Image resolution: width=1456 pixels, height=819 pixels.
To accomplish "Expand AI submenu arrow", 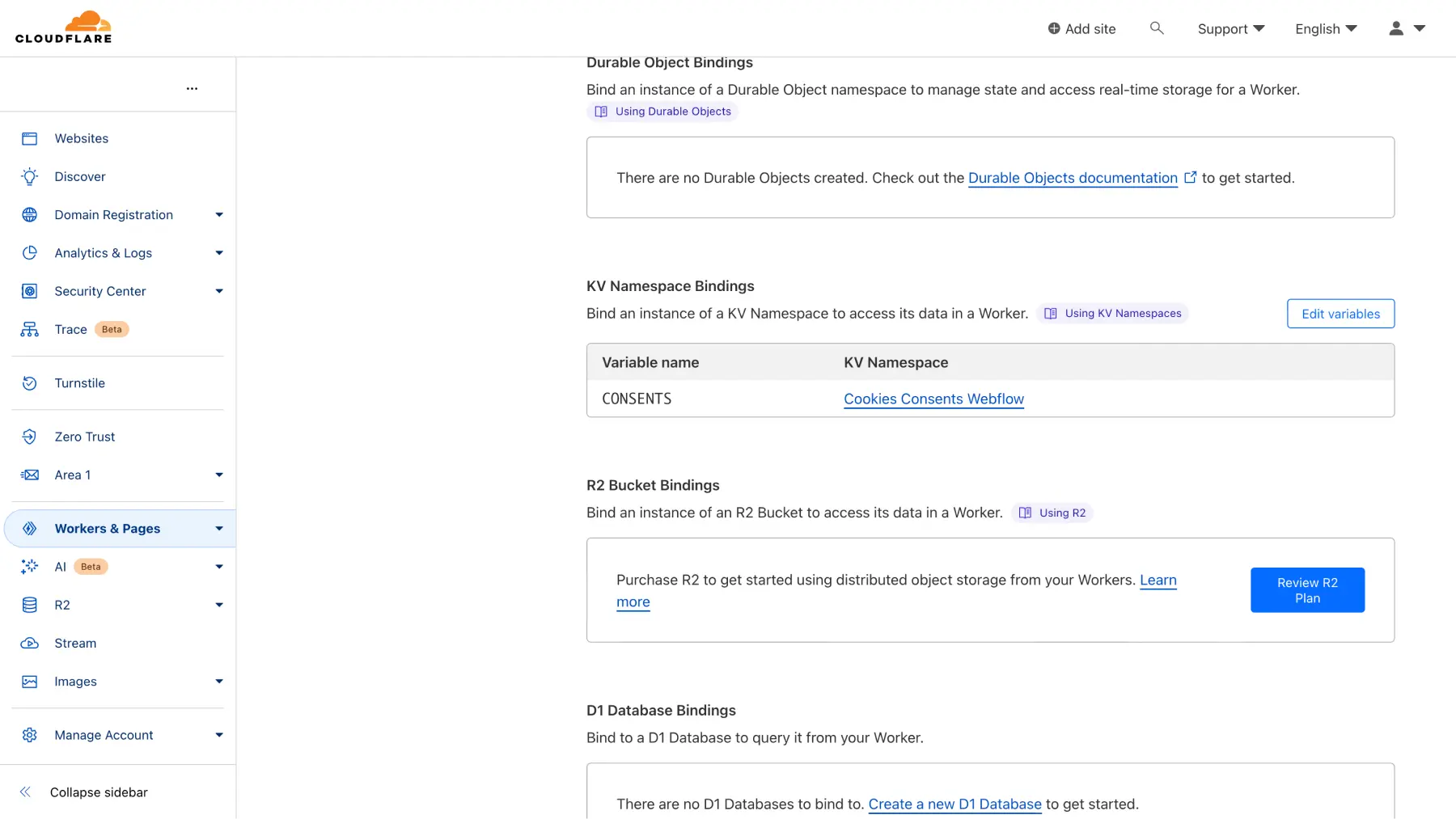I will 219,567.
